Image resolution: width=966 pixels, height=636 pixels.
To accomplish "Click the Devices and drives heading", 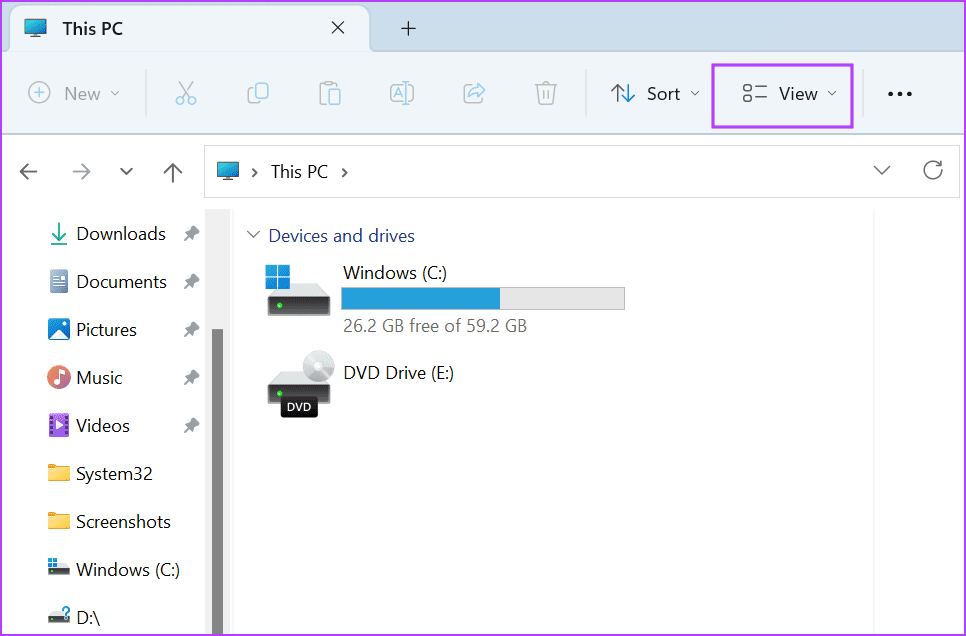I will 341,235.
